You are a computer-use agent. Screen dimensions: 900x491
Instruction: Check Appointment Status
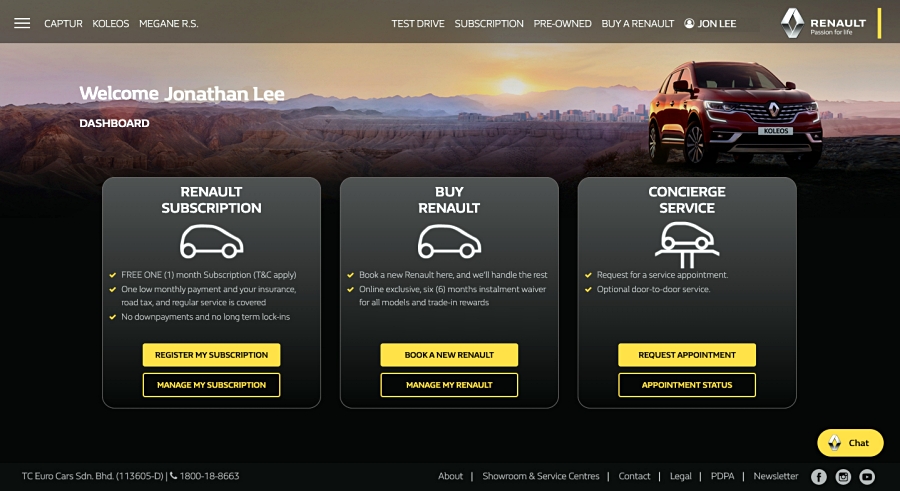687,385
